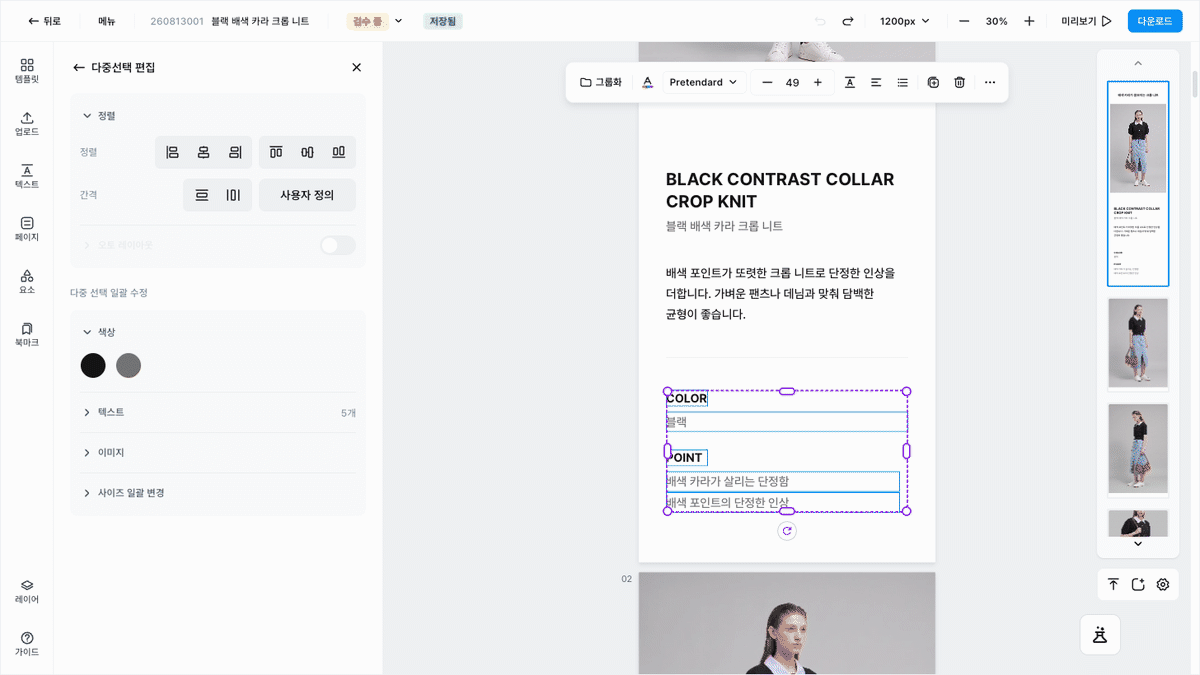The height and width of the screenshot is (675, 1200).
Task: Open the 페이지 page sidebar panel
Action: (27, 229)
